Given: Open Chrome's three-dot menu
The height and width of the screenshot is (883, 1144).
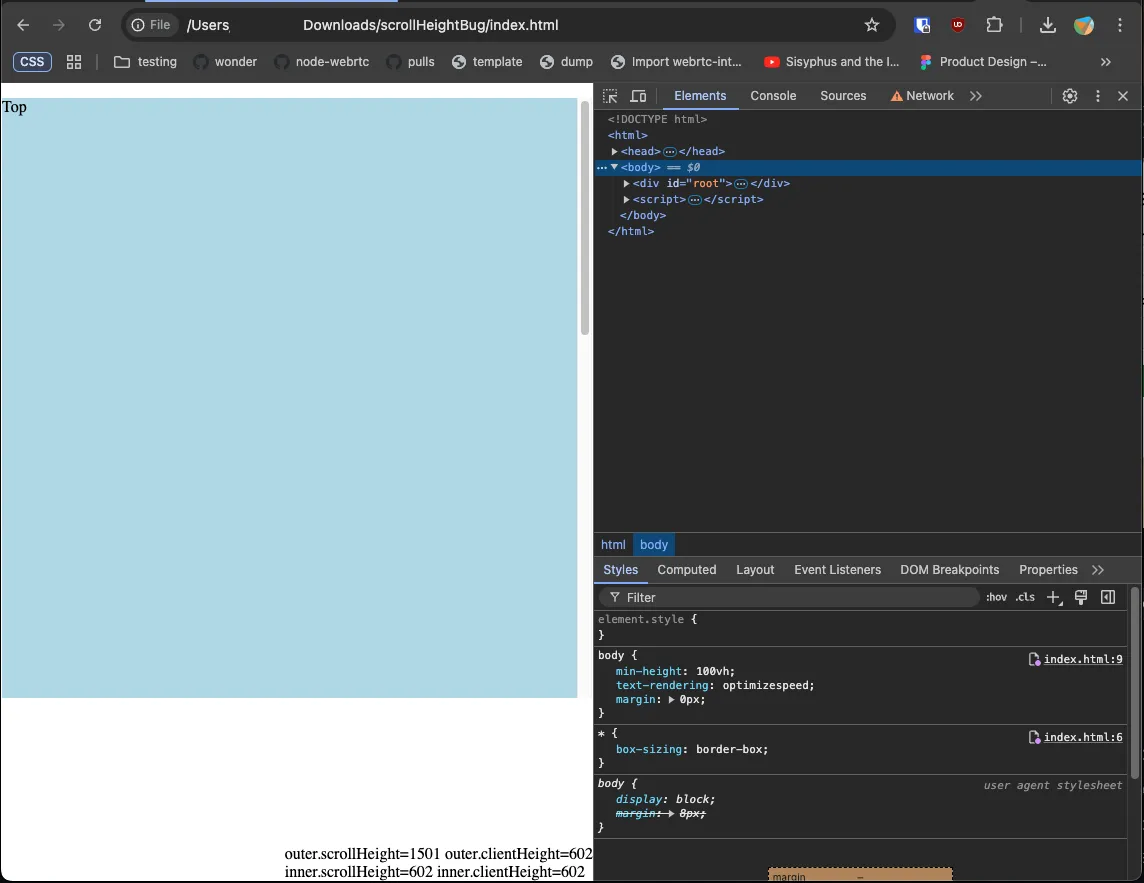Looking at the screenshot, I should (1120, 25).
